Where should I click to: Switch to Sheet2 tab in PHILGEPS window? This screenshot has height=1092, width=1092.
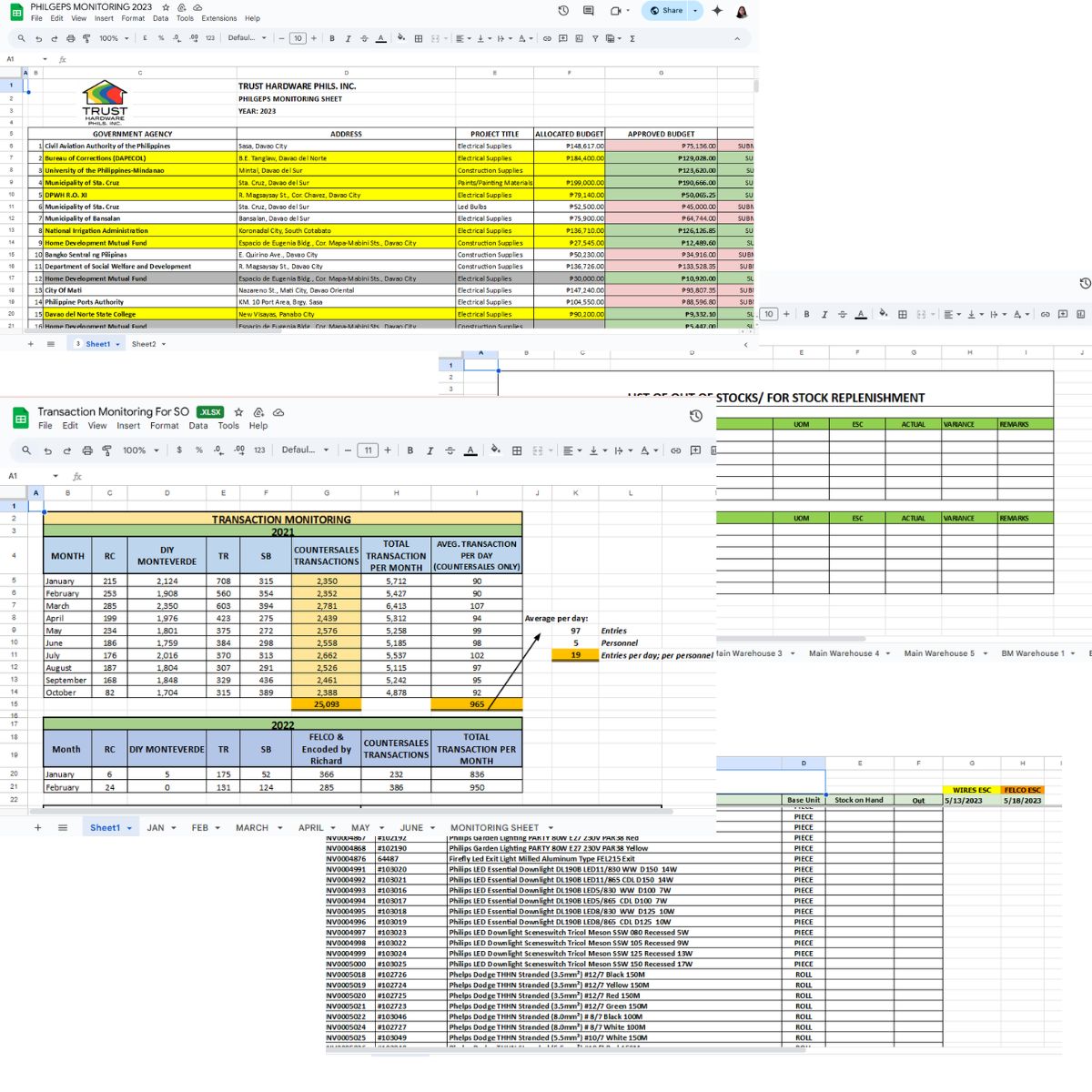(x=148, y=344)
